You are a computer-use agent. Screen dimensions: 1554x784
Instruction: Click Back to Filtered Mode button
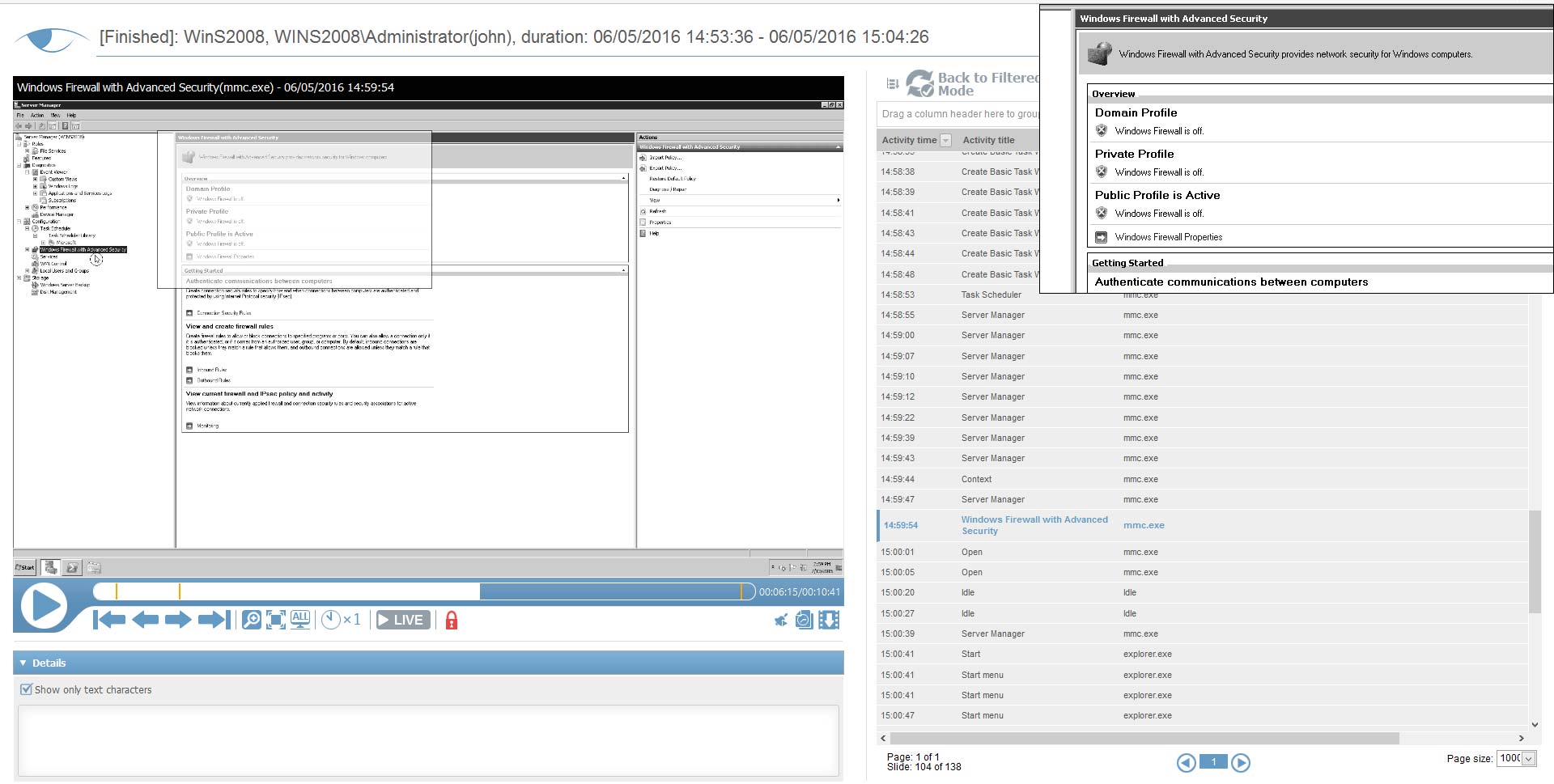tap(972, 83)
